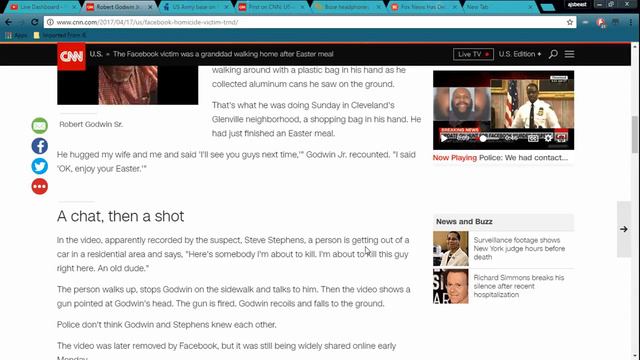Click Richard Simmons story thumbnail
The image size is (640, 360).
[451, 286]
